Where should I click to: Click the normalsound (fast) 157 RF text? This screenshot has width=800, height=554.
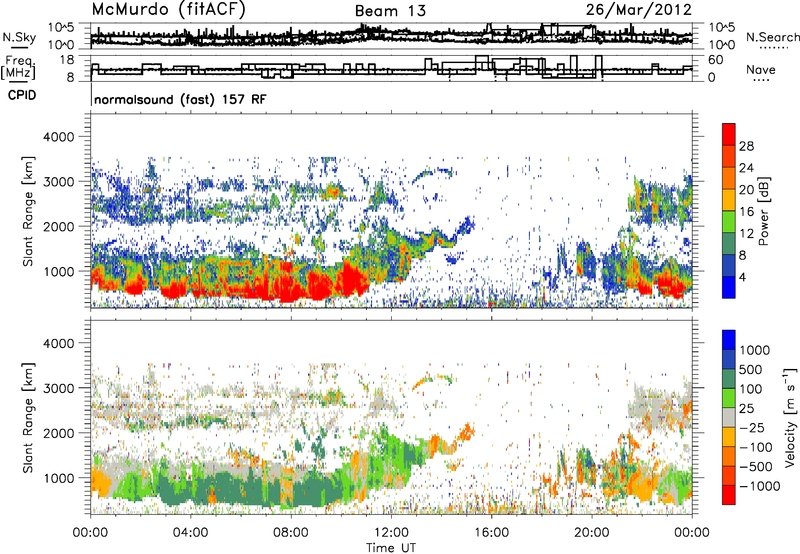[180, 99]
